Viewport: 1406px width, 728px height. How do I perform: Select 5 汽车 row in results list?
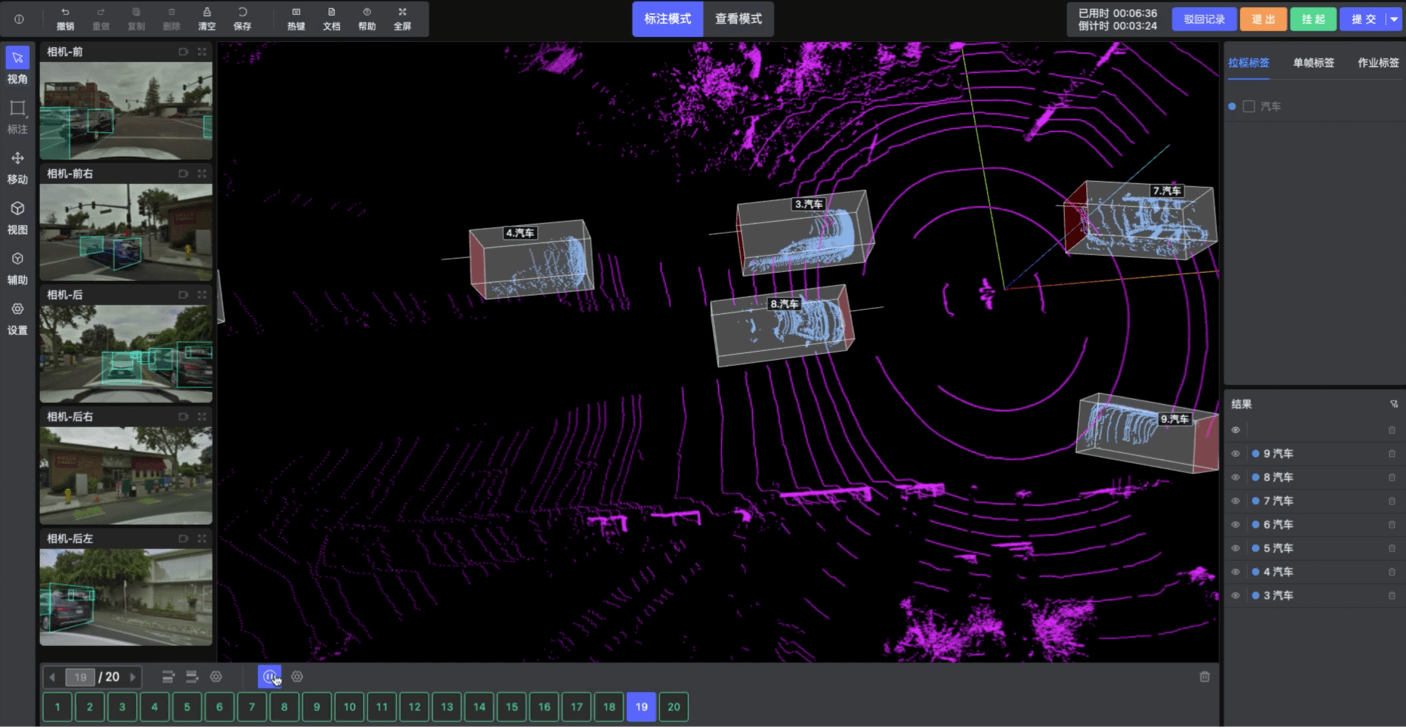click(x=1314, y=549)
